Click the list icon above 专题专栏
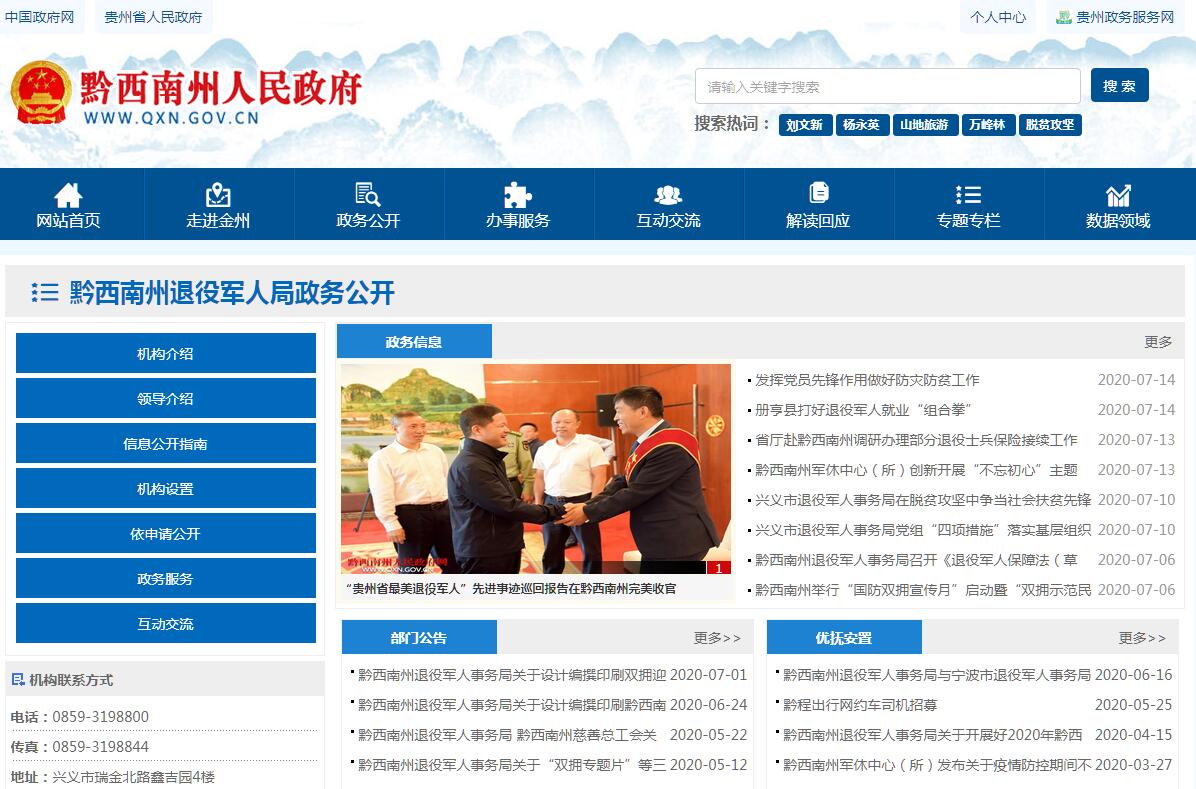The width and height of the screenshot is (1196, 789). [968, 195]
